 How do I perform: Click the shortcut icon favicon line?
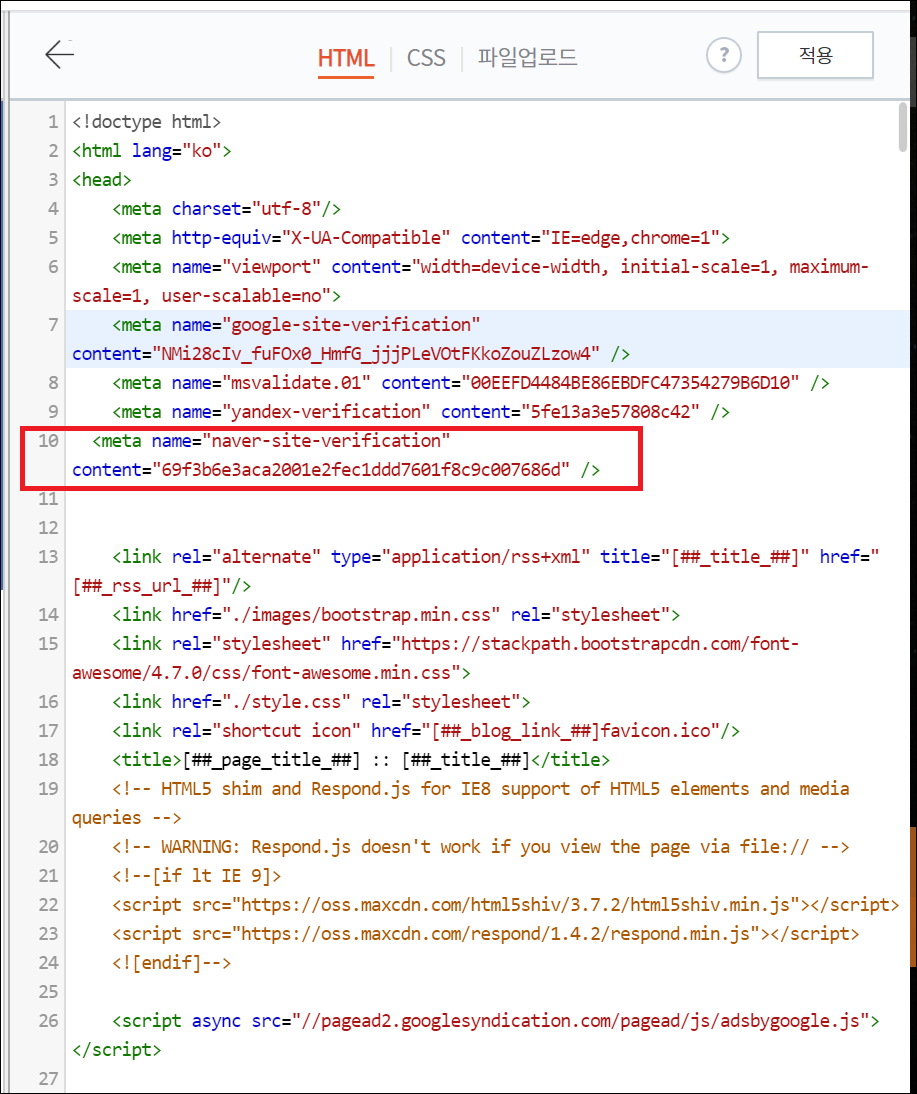click(426, 730)
